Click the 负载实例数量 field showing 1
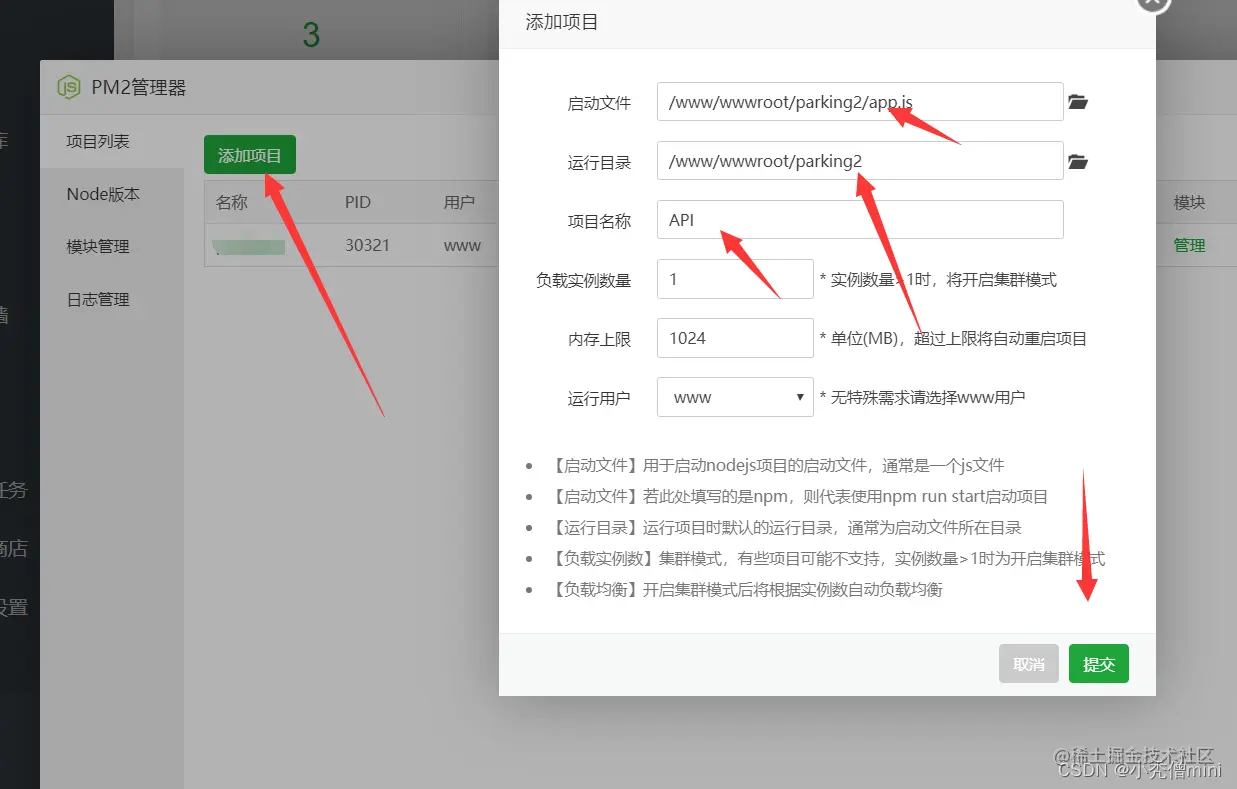 pyautogui.click(x=735, y=279)
